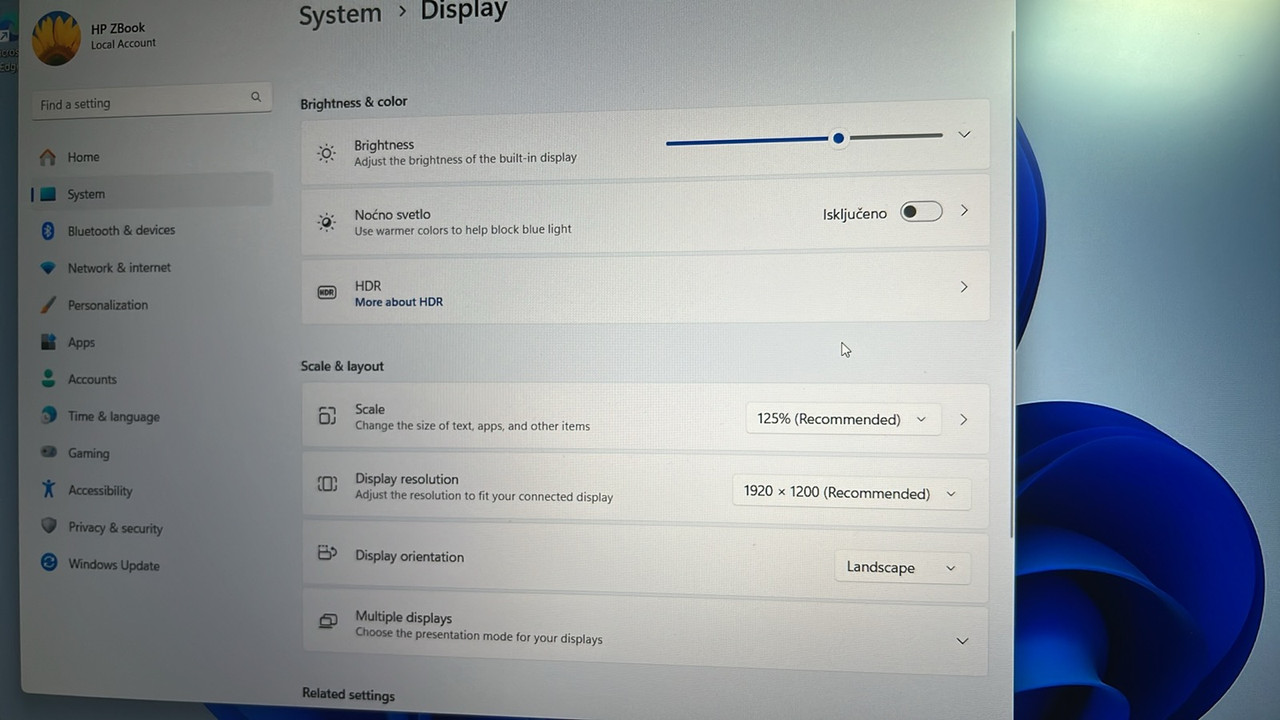The height and width of the screenshot is (720, 1280).
Task: Click the Apps icon in the sidebar
Action: pos(48,342)
